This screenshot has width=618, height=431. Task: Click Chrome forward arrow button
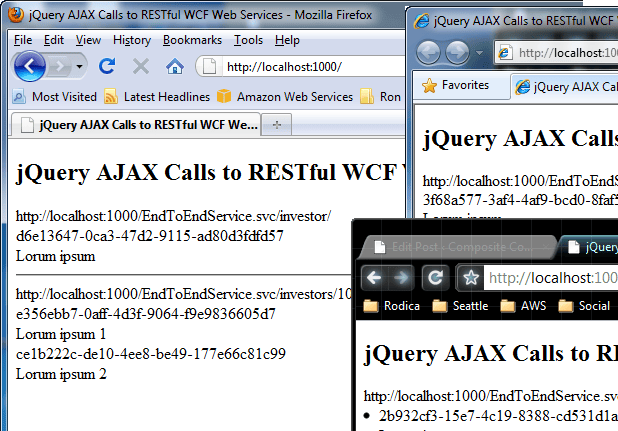pyautogui.click(x=401, y=278)
